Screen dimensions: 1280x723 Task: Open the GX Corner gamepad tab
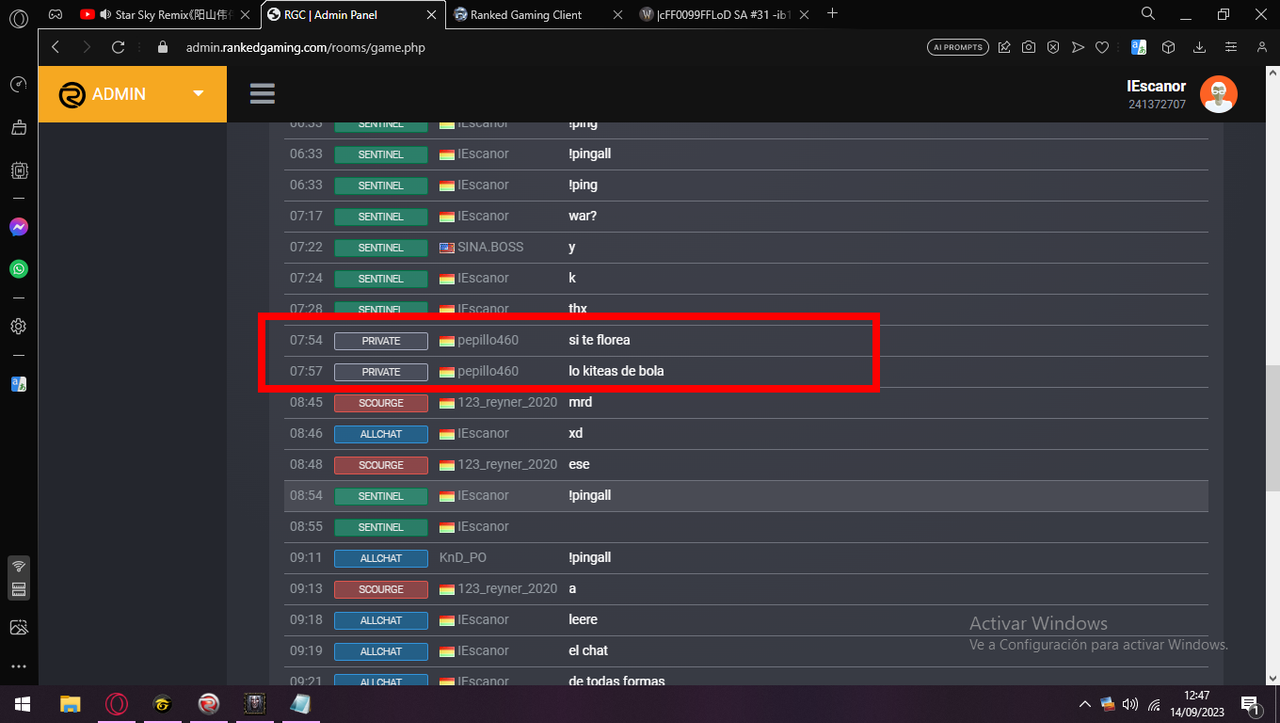[56, 15]
